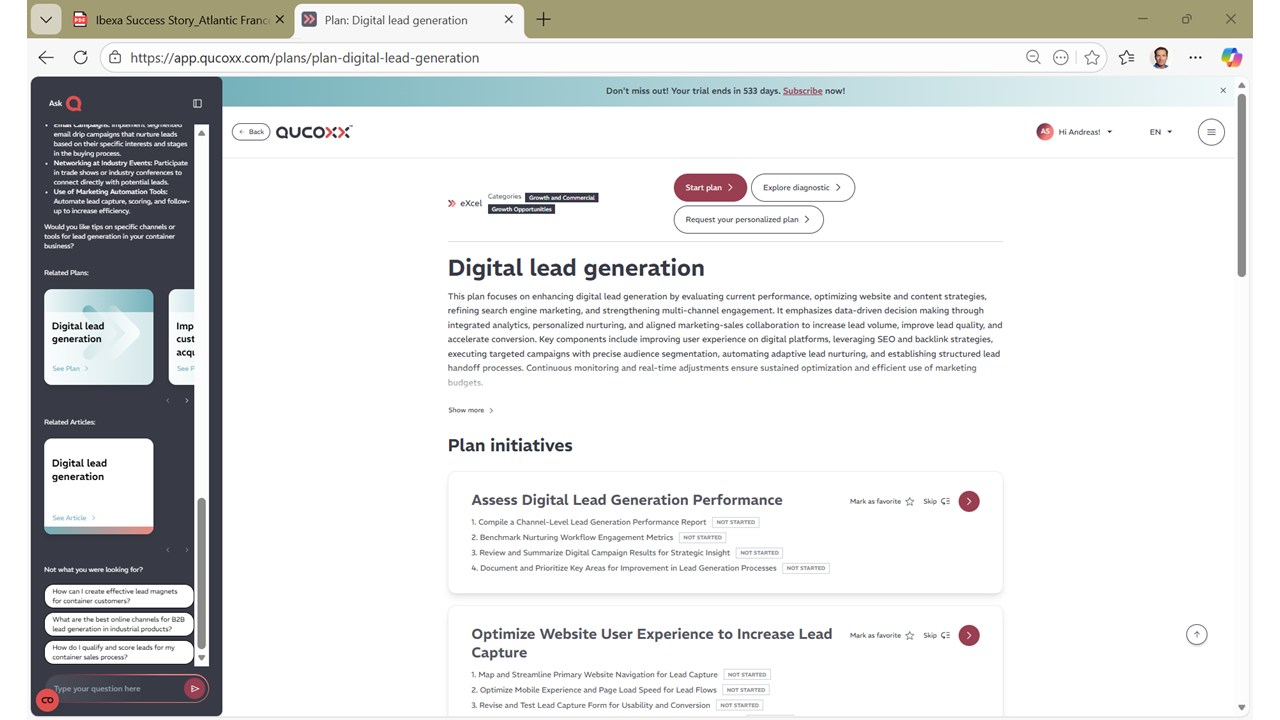Skip the Assess Digital Lead Generation initiative
Image resolution: width=1280 pixels, height=720 pixels.
(936, 502)
